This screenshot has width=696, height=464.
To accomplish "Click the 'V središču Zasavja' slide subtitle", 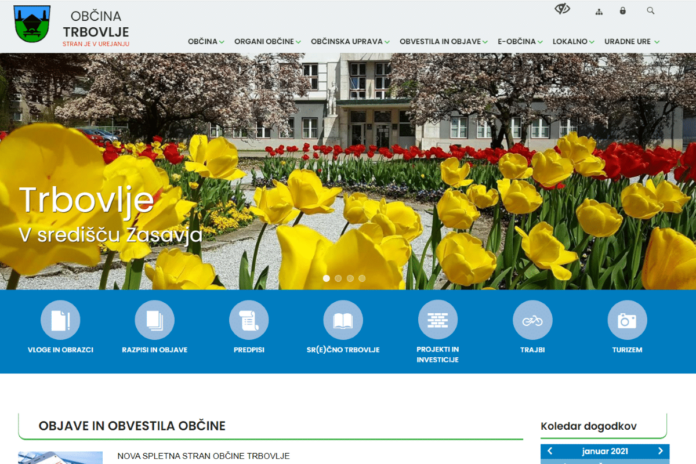I will point(111,235).
